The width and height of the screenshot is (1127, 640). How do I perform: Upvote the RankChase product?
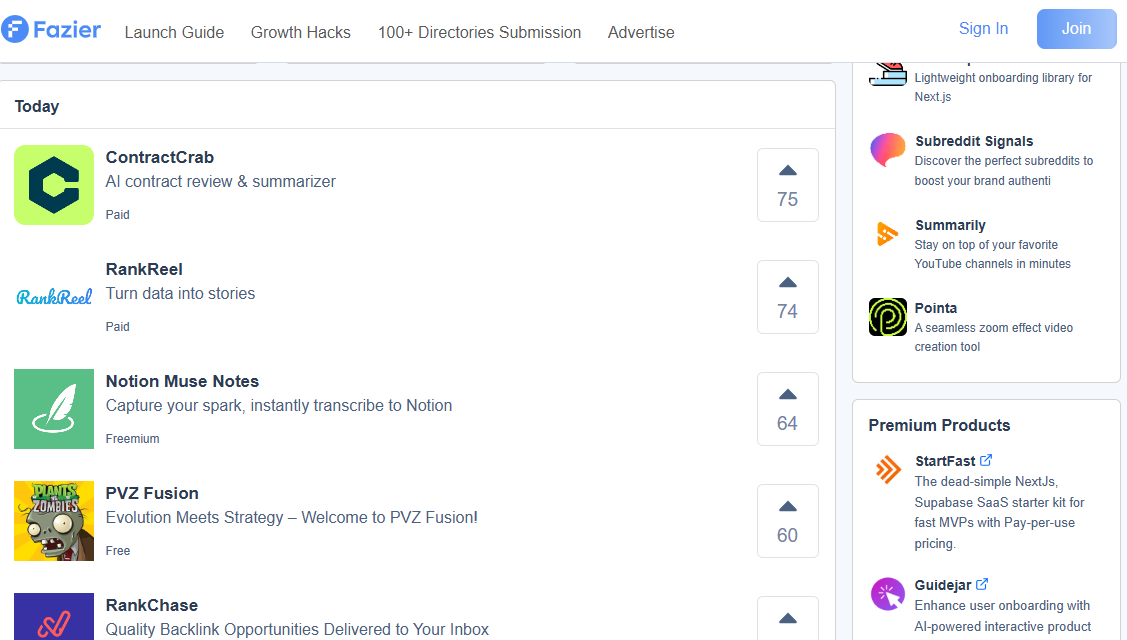pyautogui.click(x=788, y=618)
